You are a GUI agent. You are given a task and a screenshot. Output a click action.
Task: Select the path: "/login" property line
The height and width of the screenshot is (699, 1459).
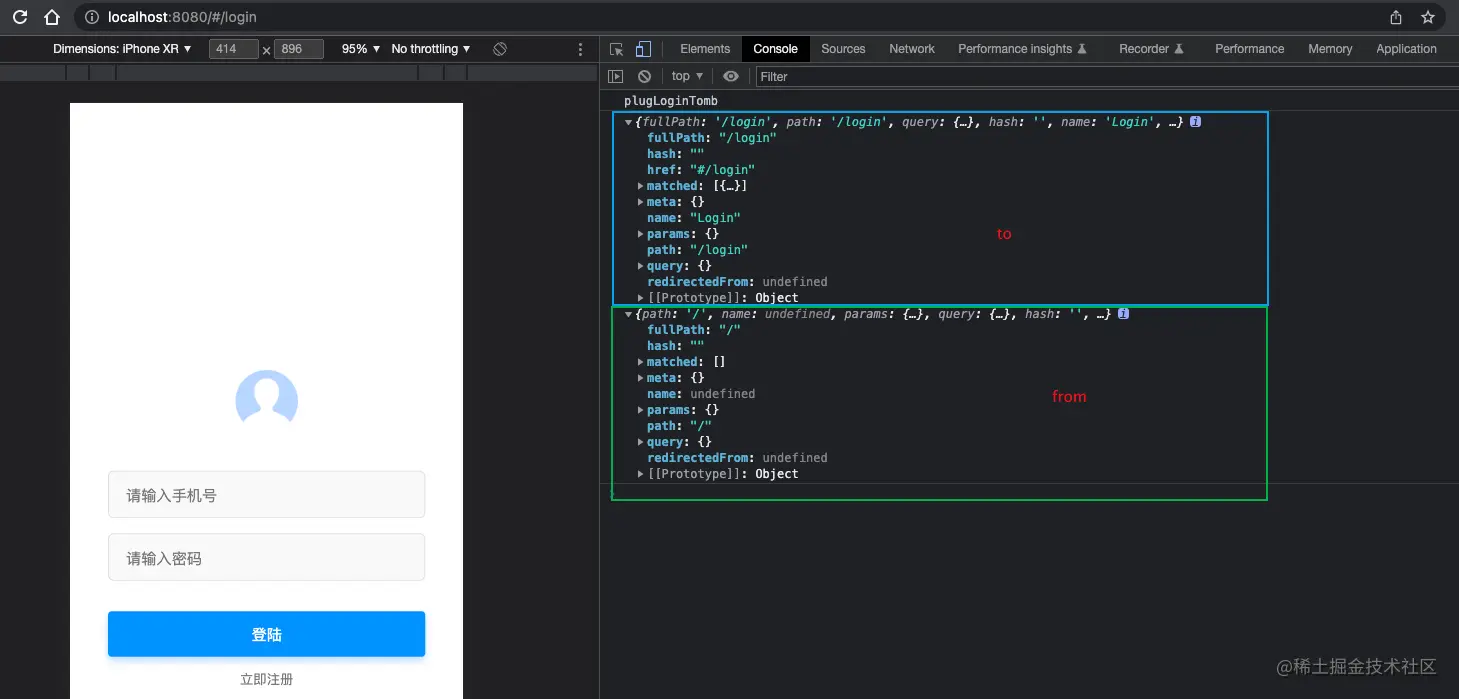[697, 250]
